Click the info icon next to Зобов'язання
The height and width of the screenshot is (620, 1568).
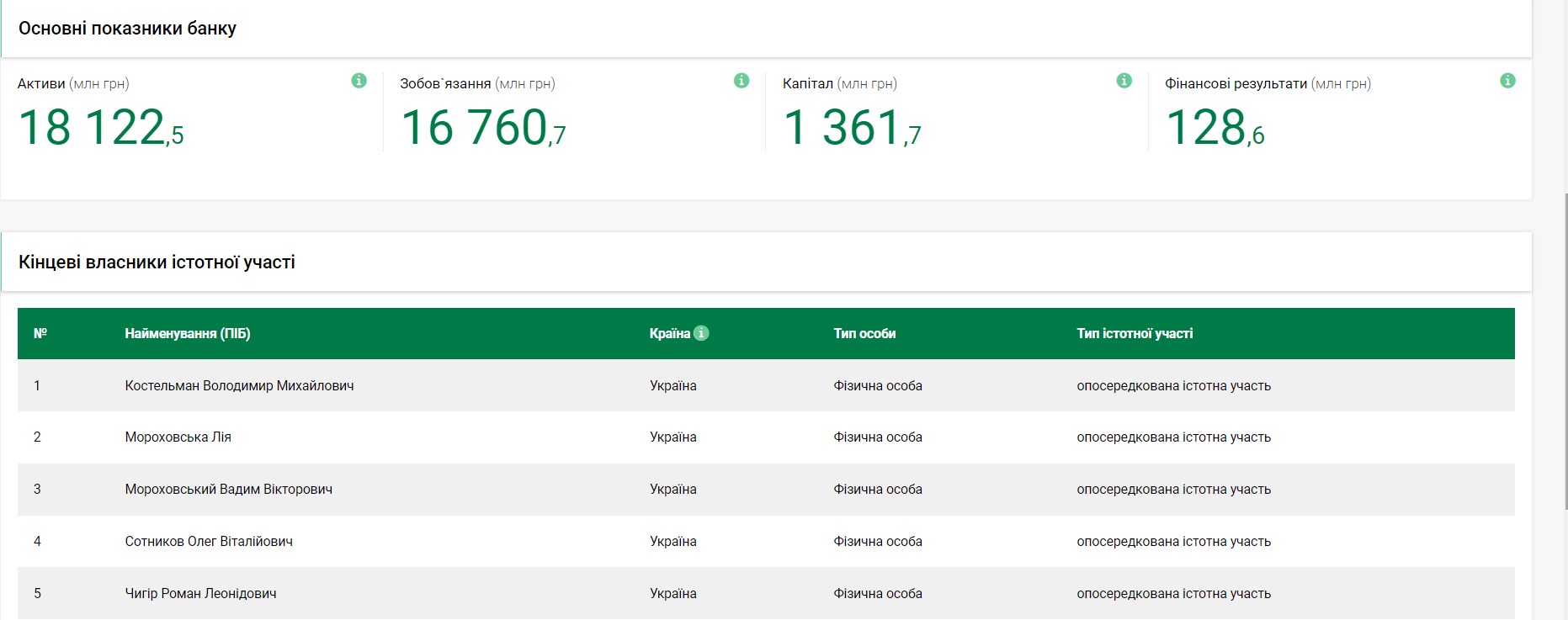(x=741, y=81)
